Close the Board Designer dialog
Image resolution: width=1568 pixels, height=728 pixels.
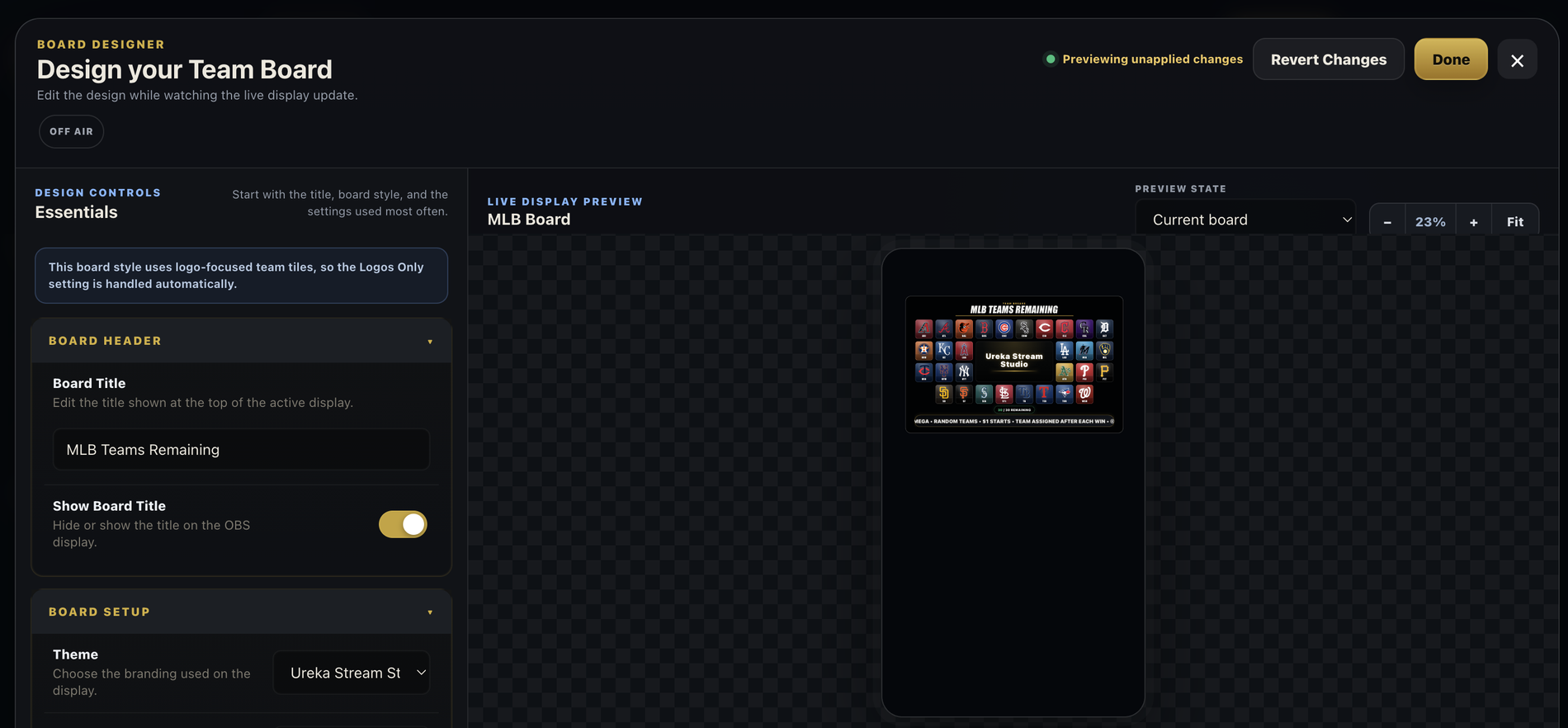click(1517, 60)
